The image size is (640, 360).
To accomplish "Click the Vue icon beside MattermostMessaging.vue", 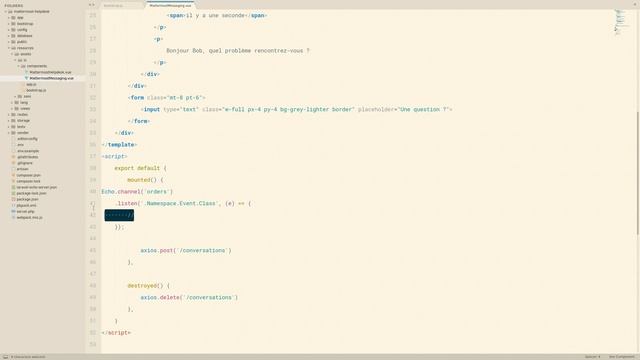I will click(27, 78).
